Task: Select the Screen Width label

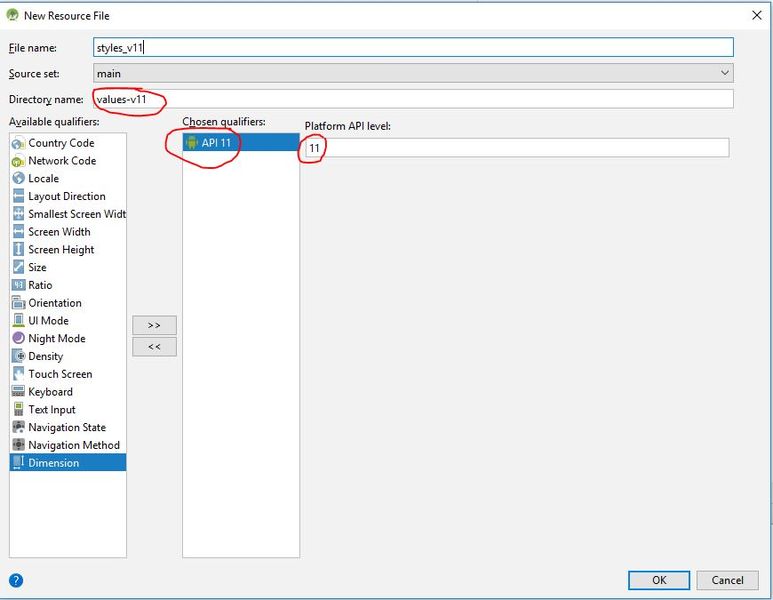Action: 59,232
